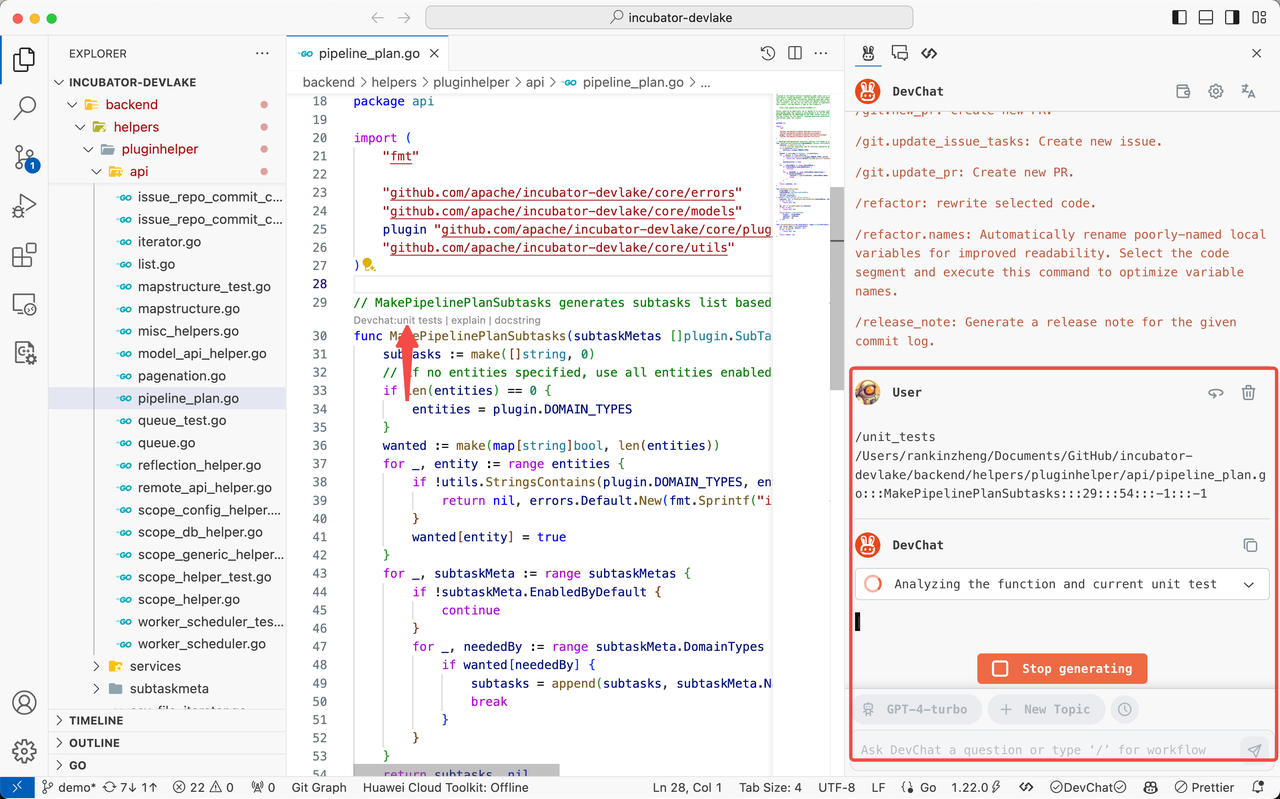The width and height of the screenshot is (1280, 799).
Task: Click the New Topic button
Action: pos(1046,709)
